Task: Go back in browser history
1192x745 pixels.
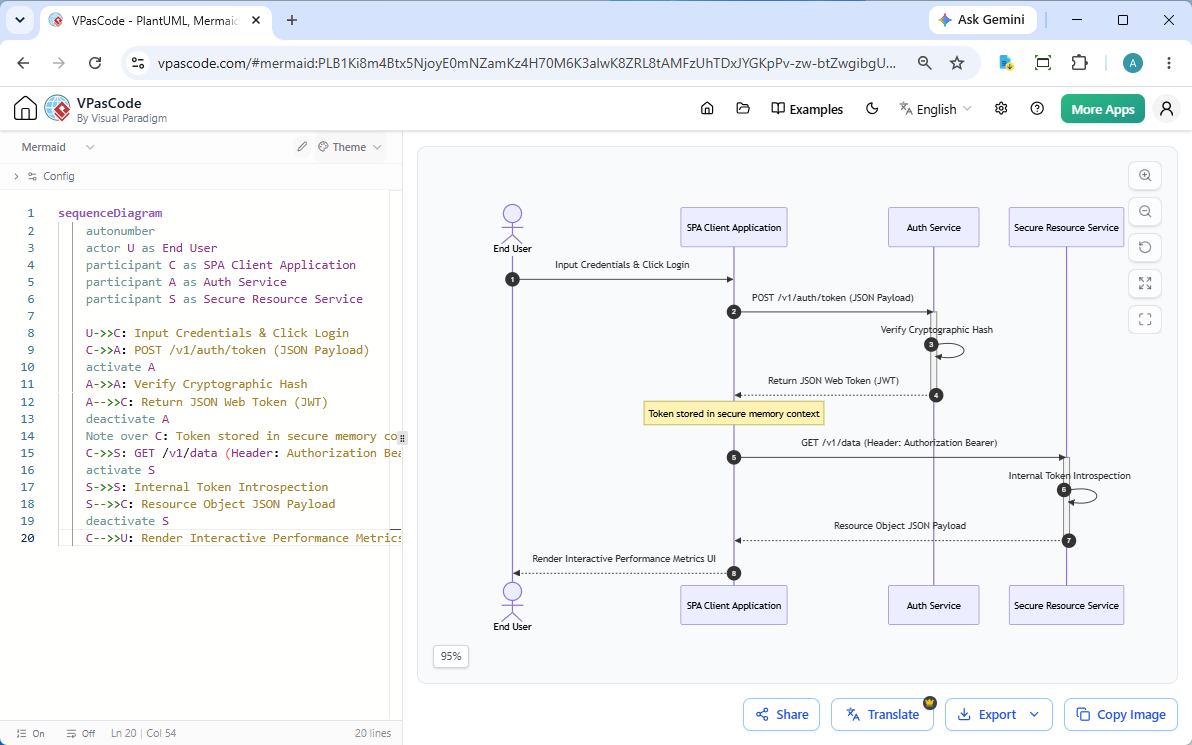Action: [24, 63]
